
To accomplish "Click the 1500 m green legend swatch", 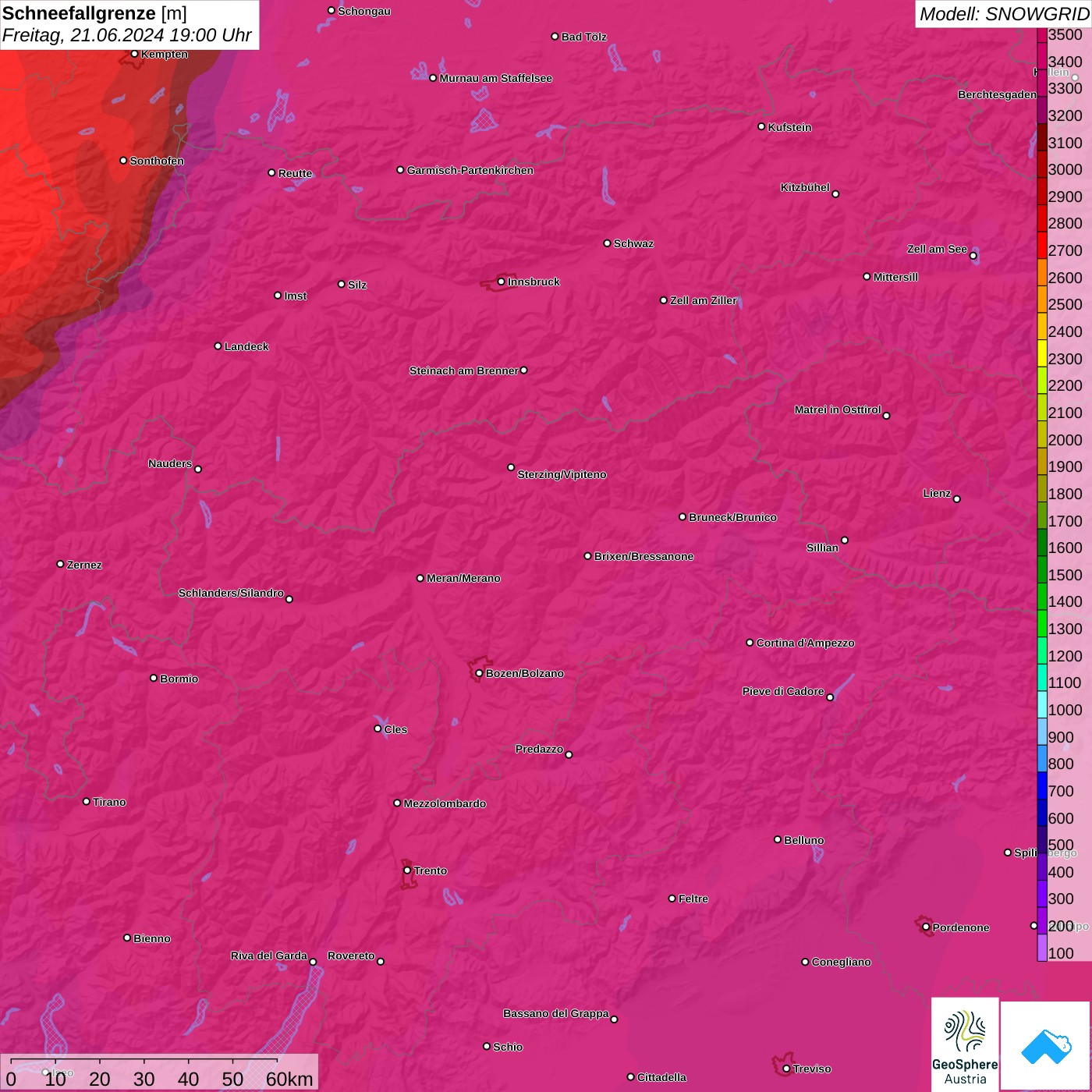I will [x=1041, y=569].
